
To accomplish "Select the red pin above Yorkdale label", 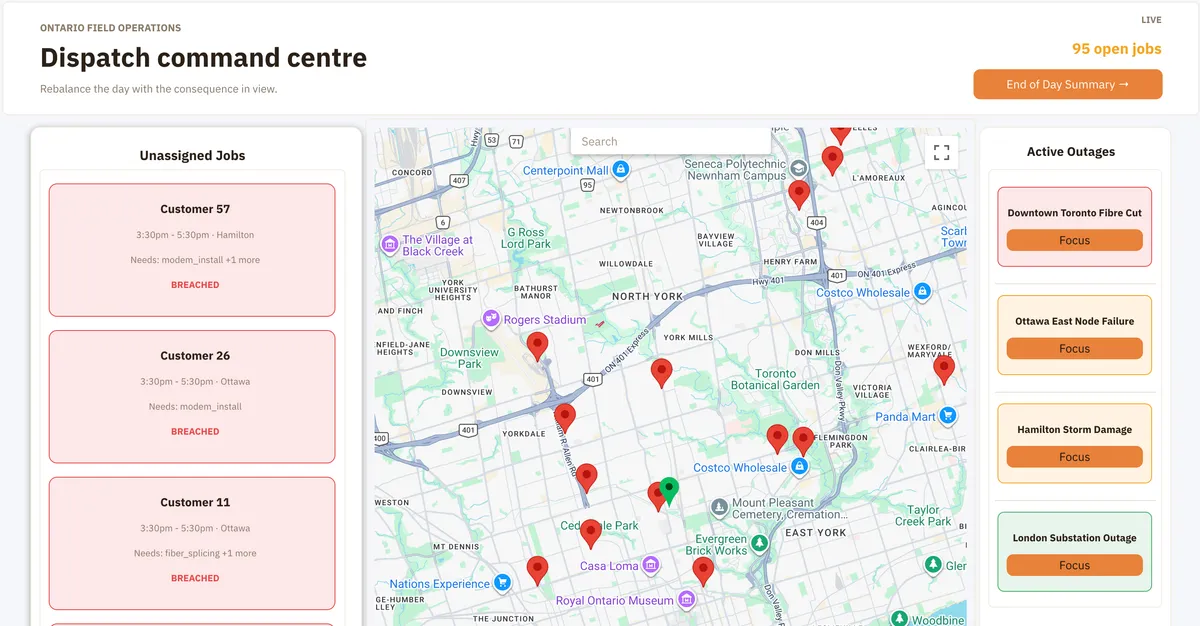I will point(565,417).
